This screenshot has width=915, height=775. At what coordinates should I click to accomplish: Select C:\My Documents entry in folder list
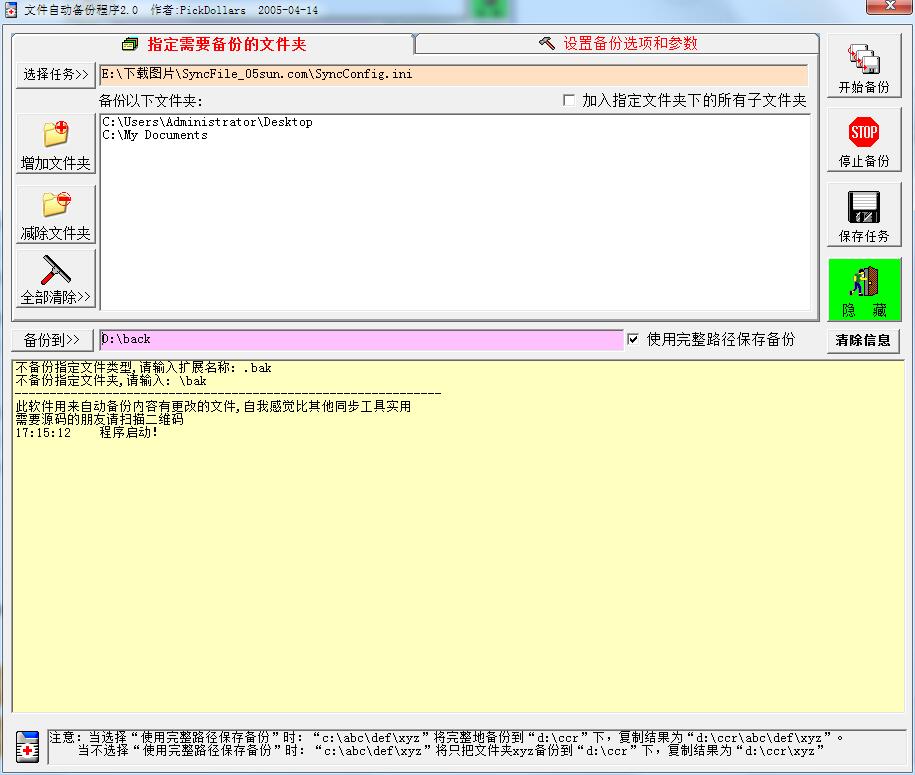(155, 135)
